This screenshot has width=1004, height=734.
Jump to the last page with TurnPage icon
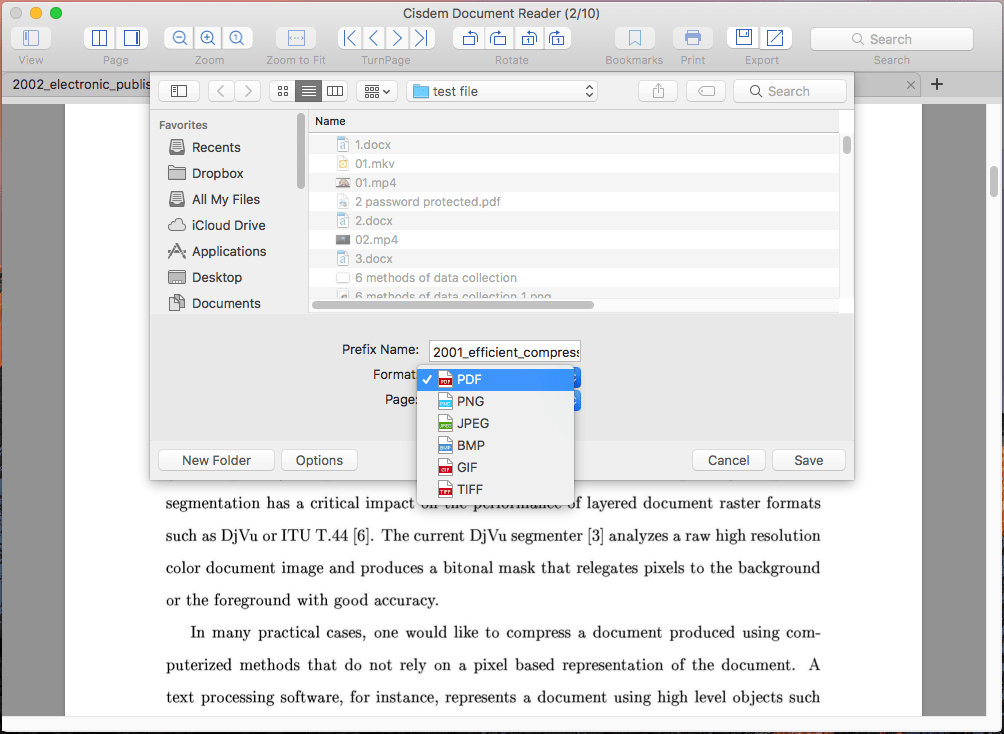tap(421, 38)
